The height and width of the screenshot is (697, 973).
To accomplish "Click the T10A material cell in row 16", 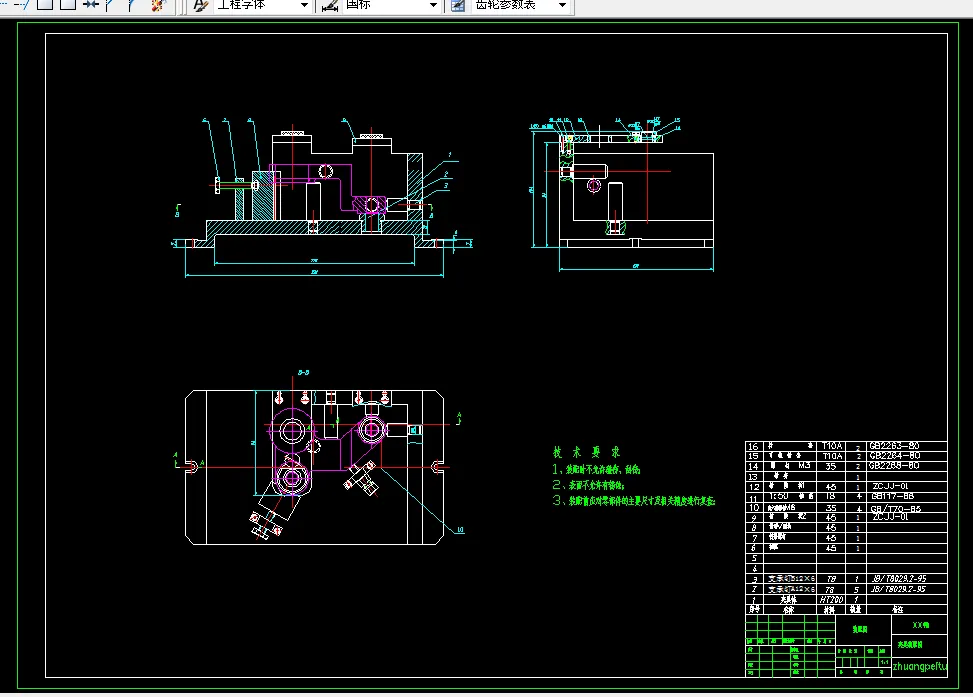I will (x=832, y=446).
